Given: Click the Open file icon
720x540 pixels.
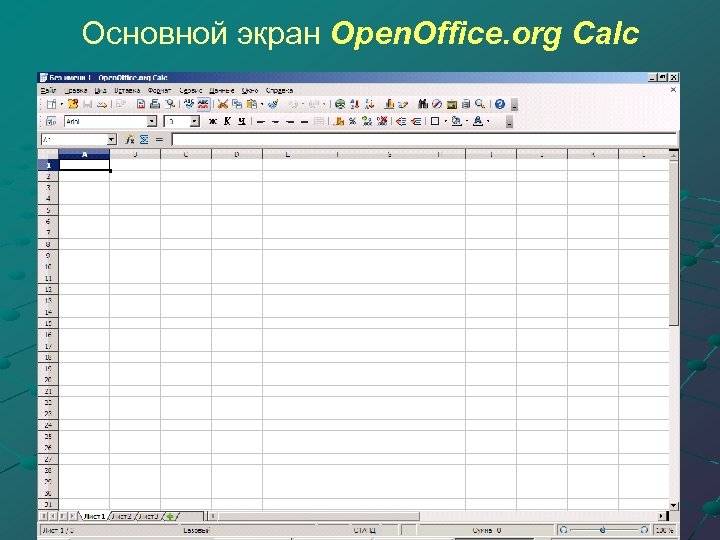Looking at the screenshot, I should (73, 104).
